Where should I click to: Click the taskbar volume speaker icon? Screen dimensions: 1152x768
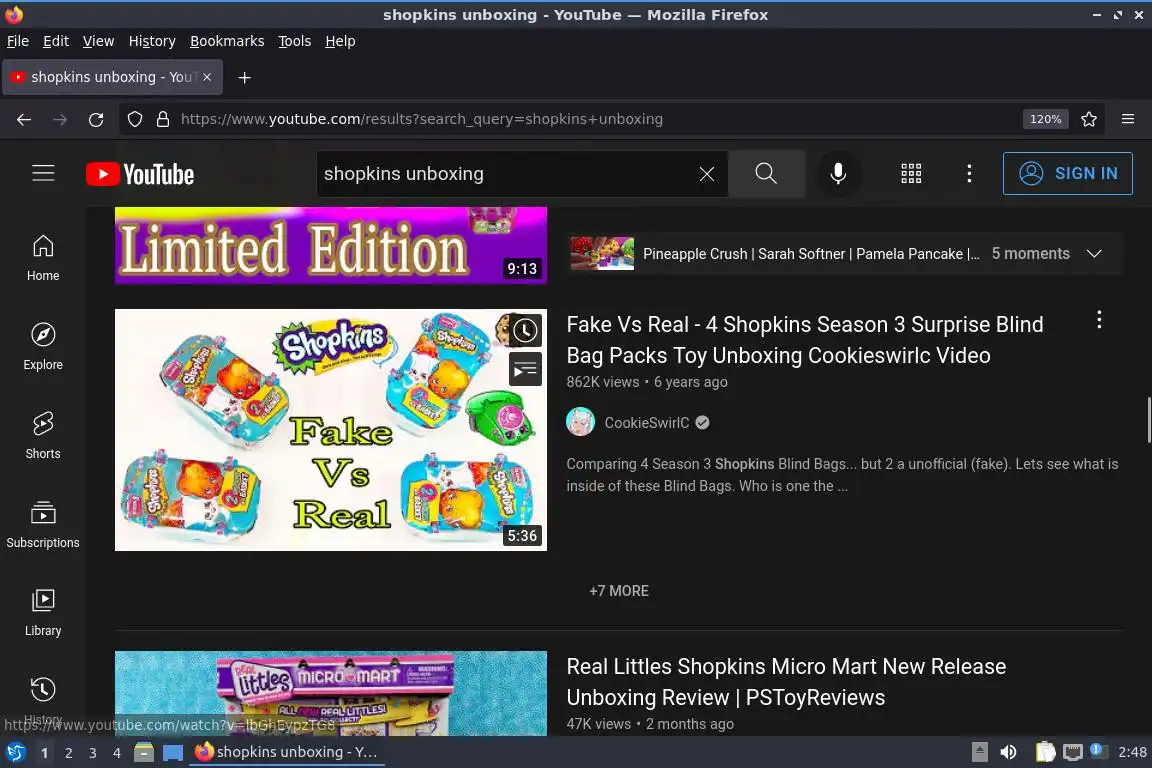pyautogui.click(x=1009, y=752)
